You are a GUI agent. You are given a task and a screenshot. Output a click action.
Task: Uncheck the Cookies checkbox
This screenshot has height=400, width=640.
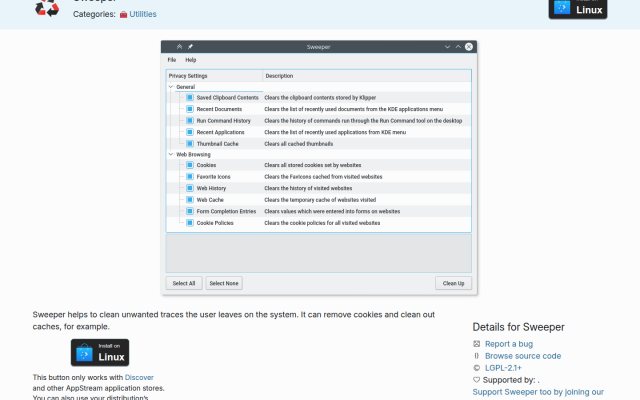tap(190, 165)
